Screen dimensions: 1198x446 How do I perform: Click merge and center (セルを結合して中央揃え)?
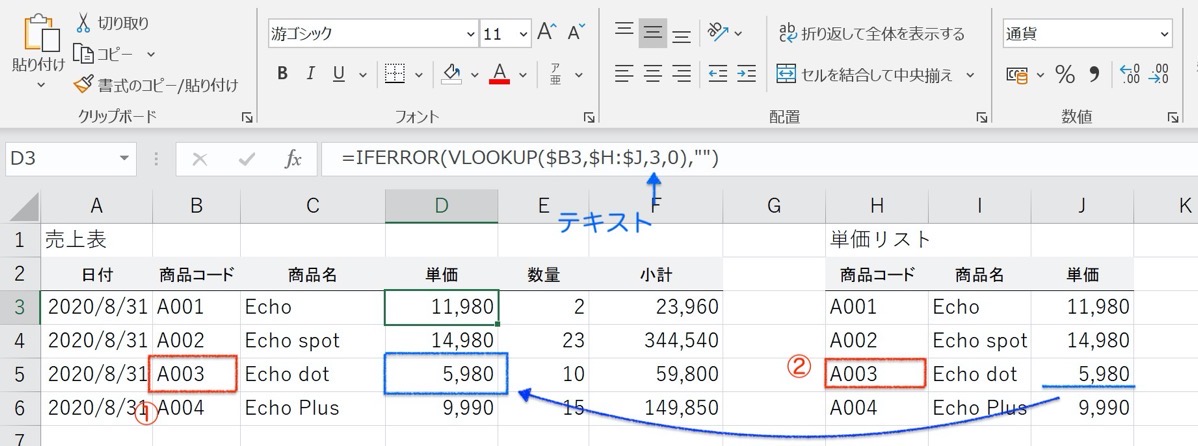(865, 75)
